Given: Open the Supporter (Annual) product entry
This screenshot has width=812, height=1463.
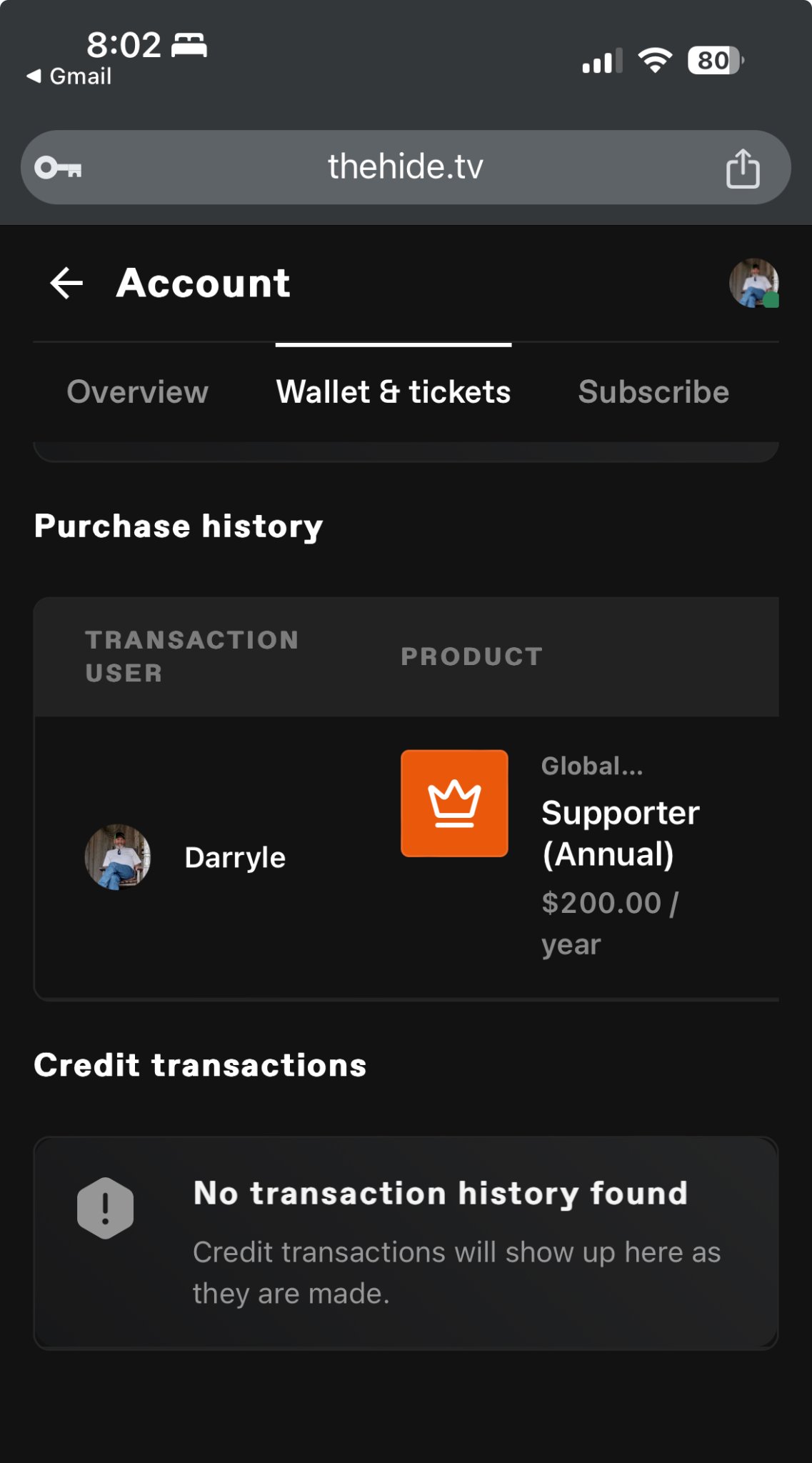Looking at the screenshot, I should coord(621,833).
